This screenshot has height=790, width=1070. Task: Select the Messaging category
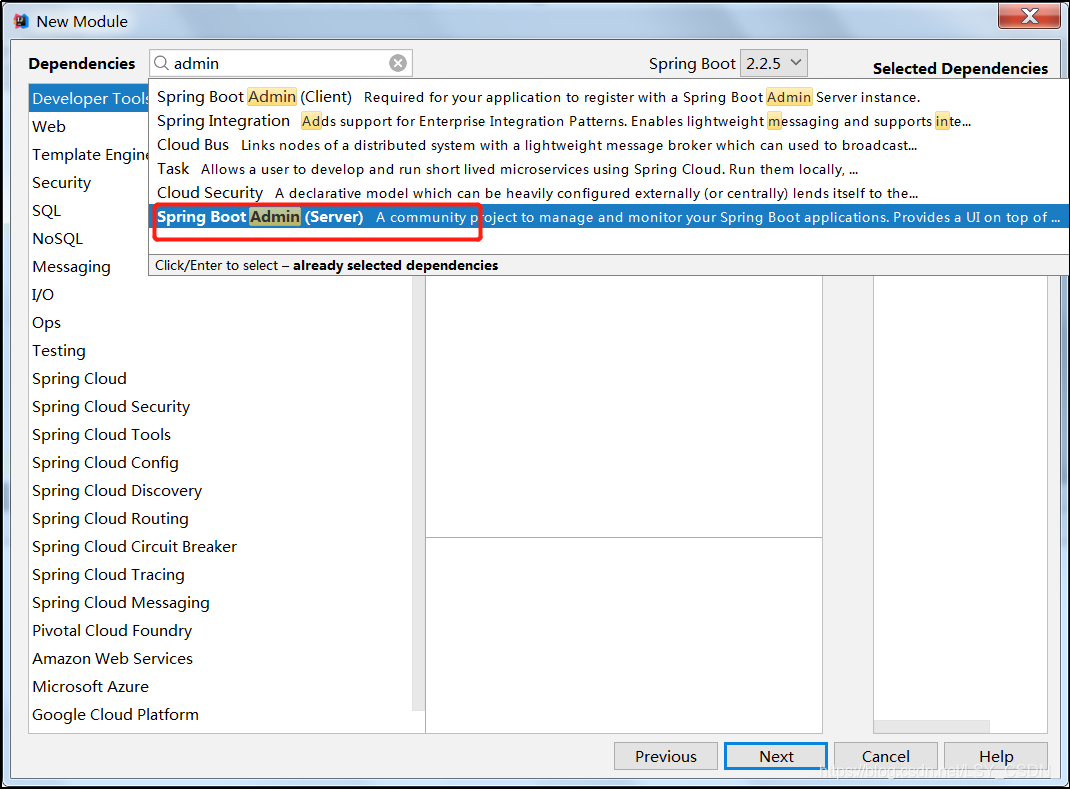(89, 266)
